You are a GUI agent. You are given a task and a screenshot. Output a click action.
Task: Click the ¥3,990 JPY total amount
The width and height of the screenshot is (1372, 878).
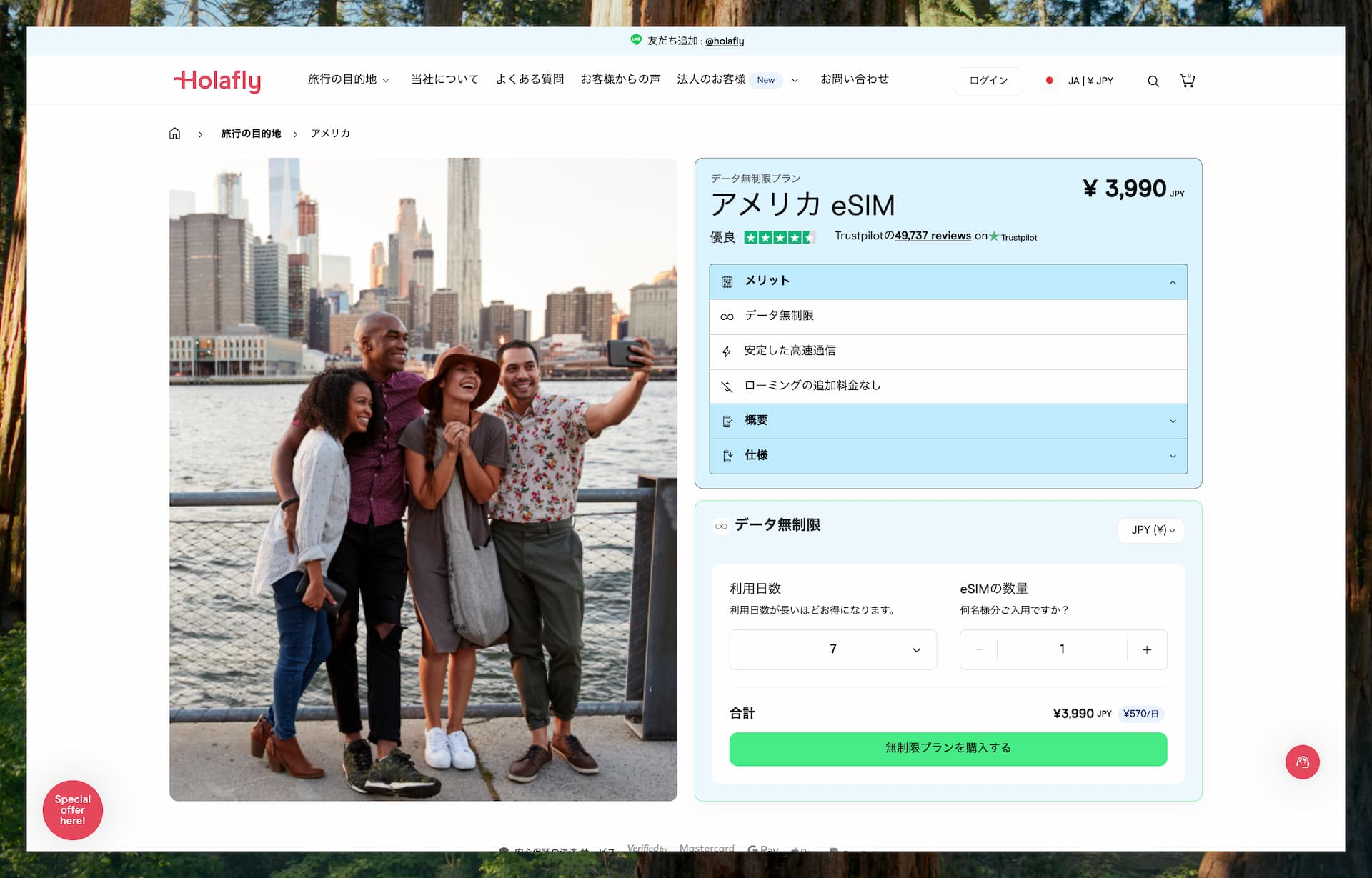point(1082,714)
